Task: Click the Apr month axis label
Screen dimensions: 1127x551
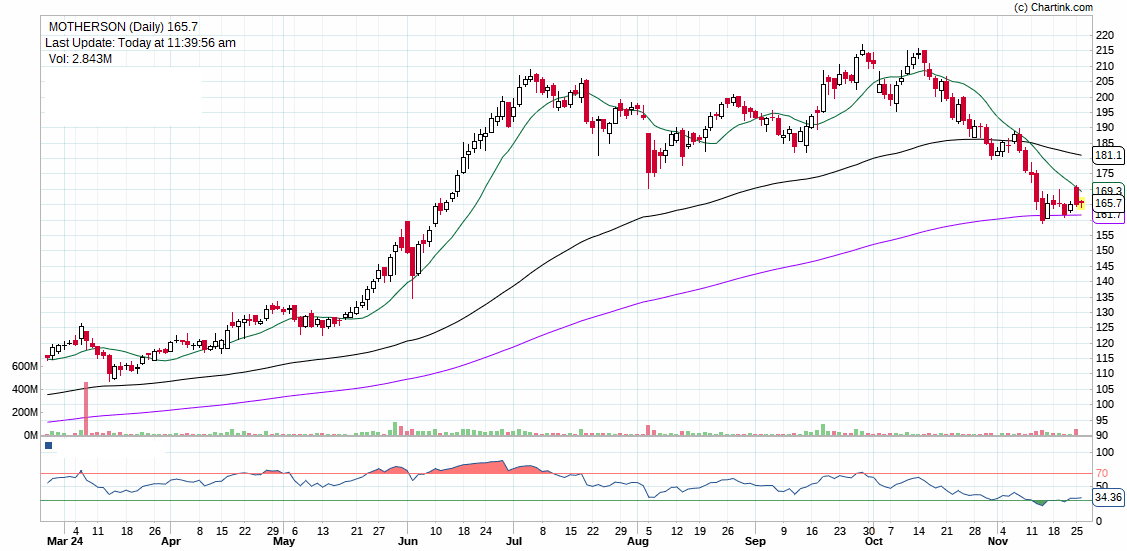Action: point(170,542)
